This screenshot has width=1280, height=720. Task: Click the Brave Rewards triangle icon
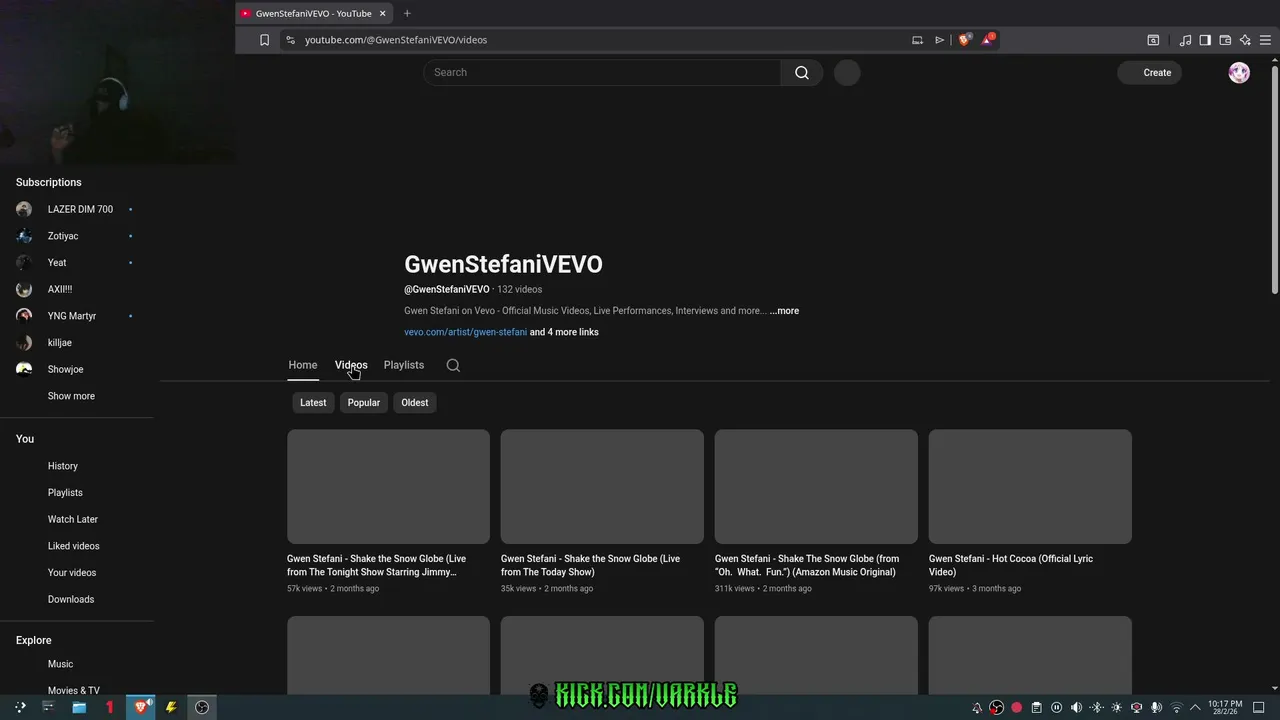click(x=988, y=39)
